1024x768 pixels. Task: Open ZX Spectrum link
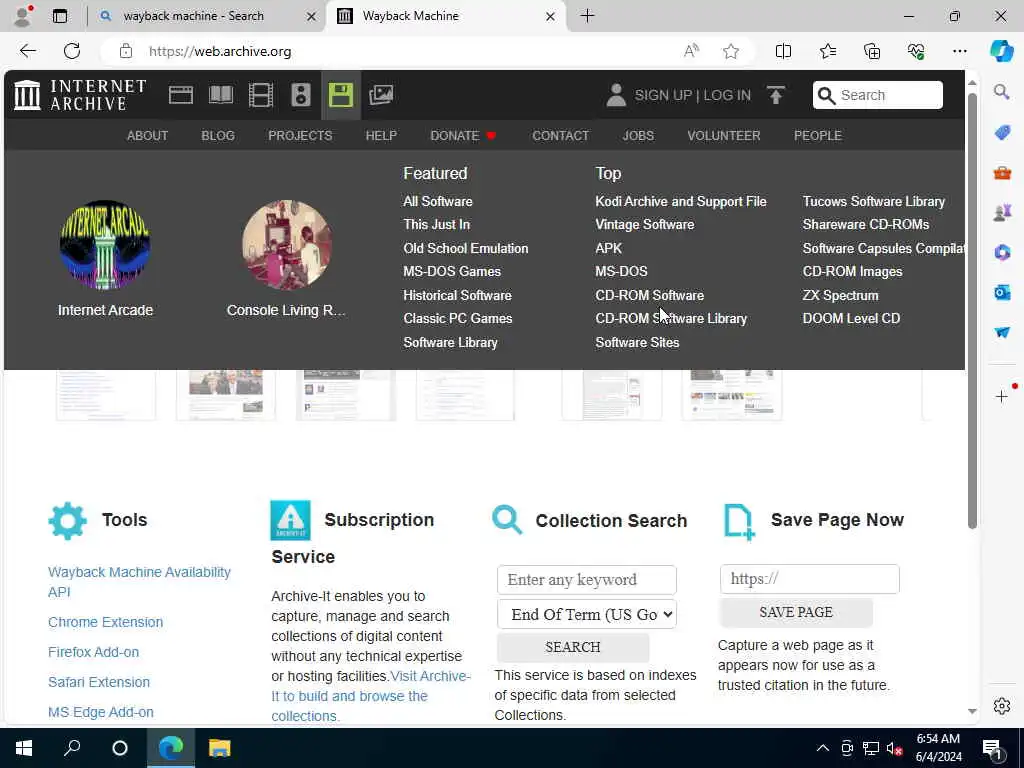840,295
